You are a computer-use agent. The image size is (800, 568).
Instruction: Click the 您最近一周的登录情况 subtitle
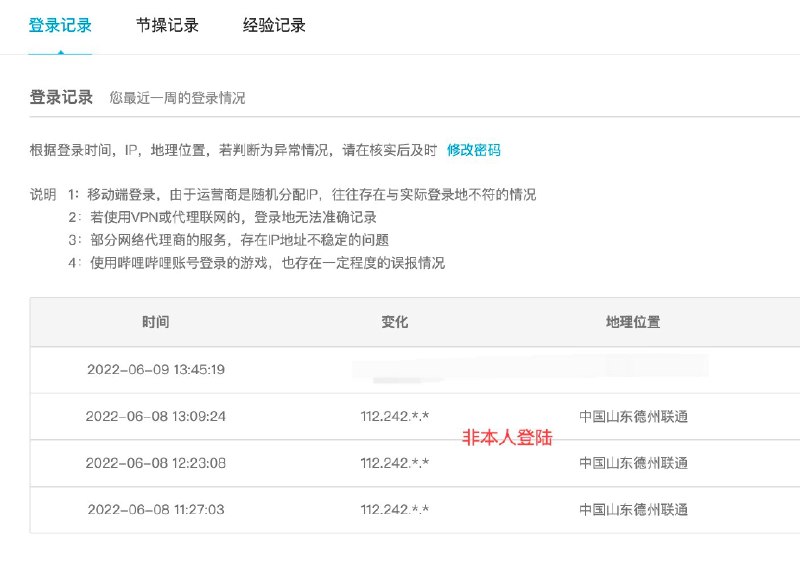point(177,98)
